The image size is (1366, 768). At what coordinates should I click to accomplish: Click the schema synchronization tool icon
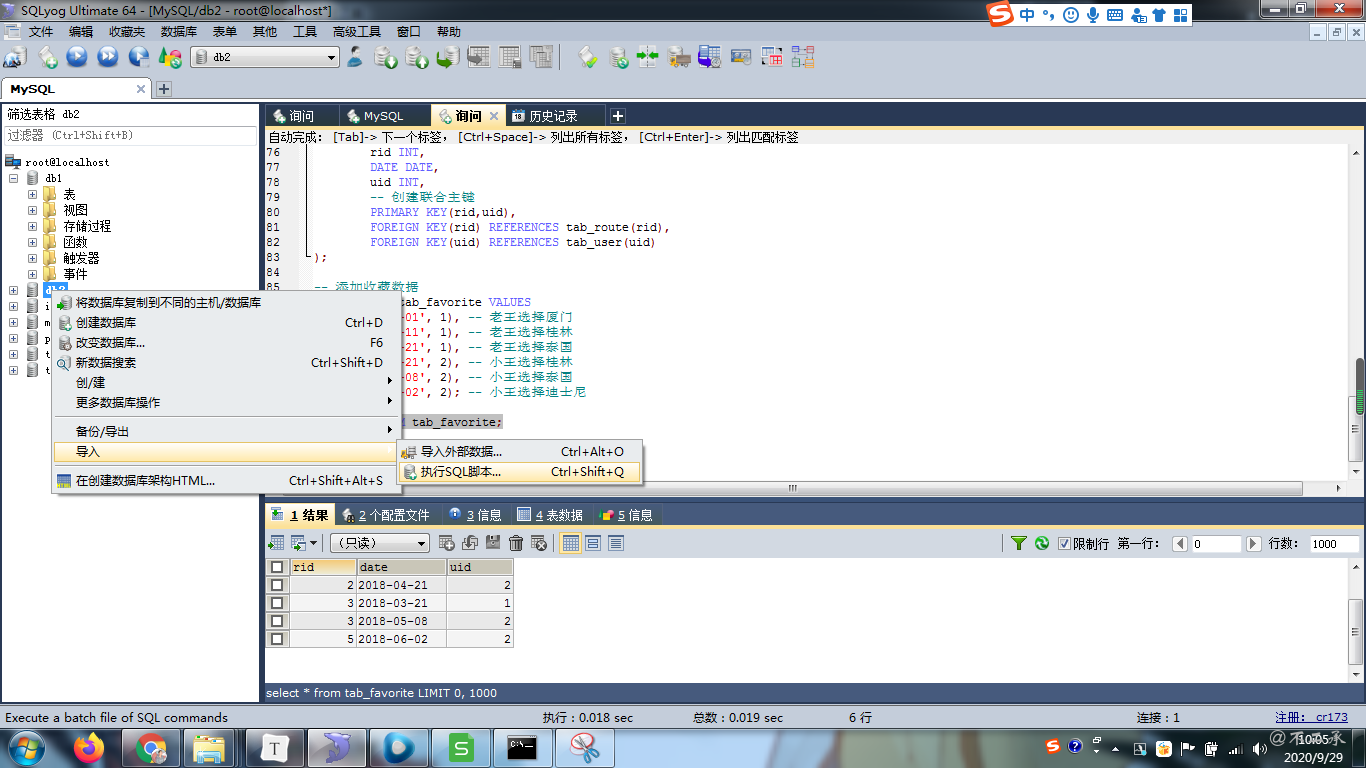click(648, 57)
